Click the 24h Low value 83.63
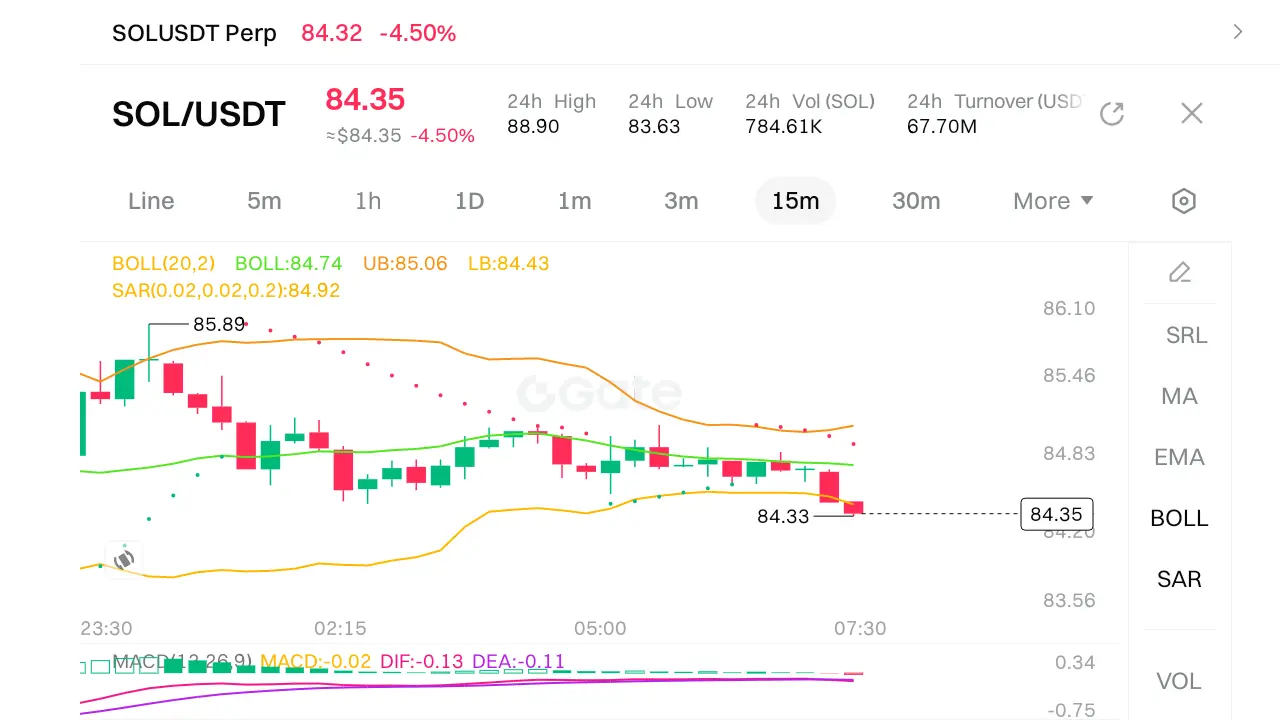This screenshot has width=1280, height=720. [x=654, y=127]
